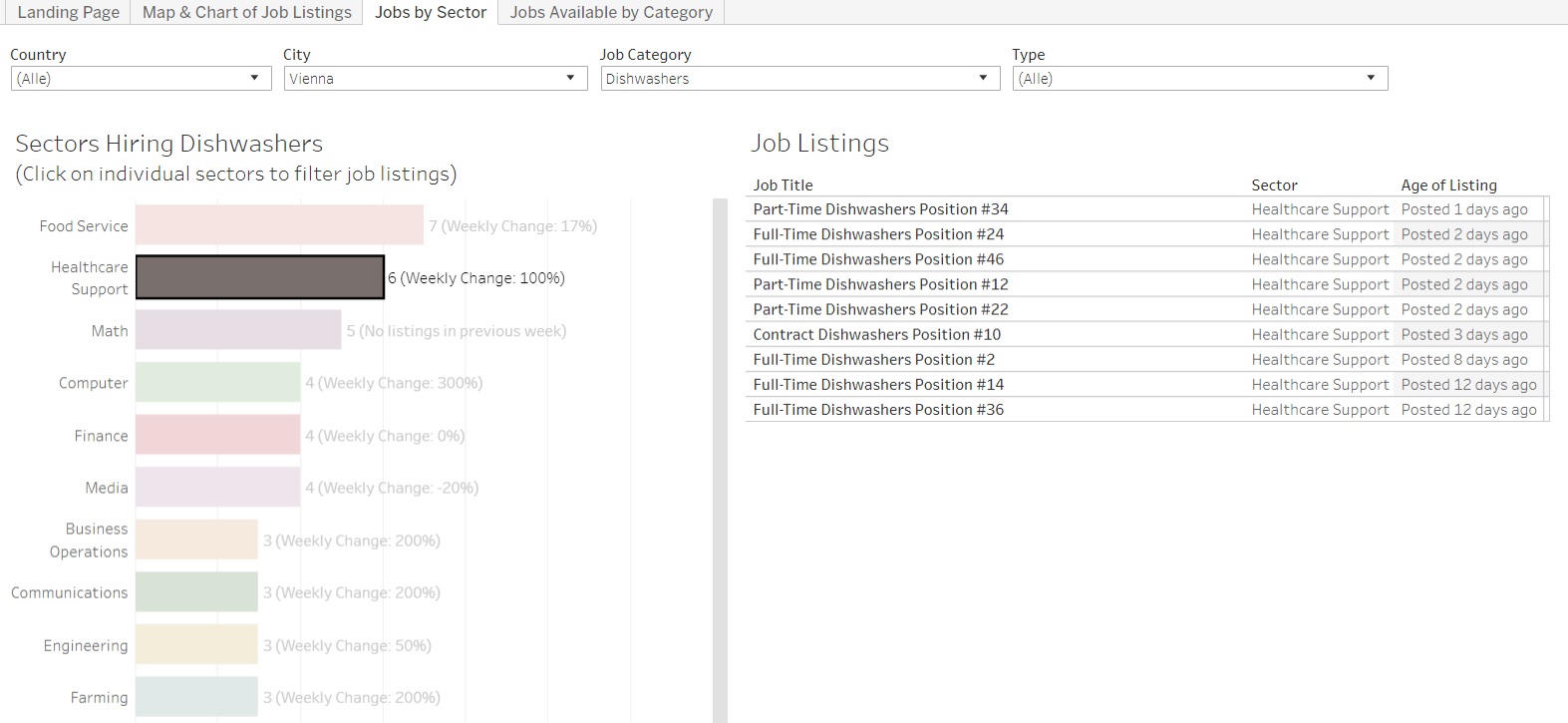The height and width of the screenshot is (723, 1568).
Task: Expand the Country filter dropdown
Action: point(141,79)
